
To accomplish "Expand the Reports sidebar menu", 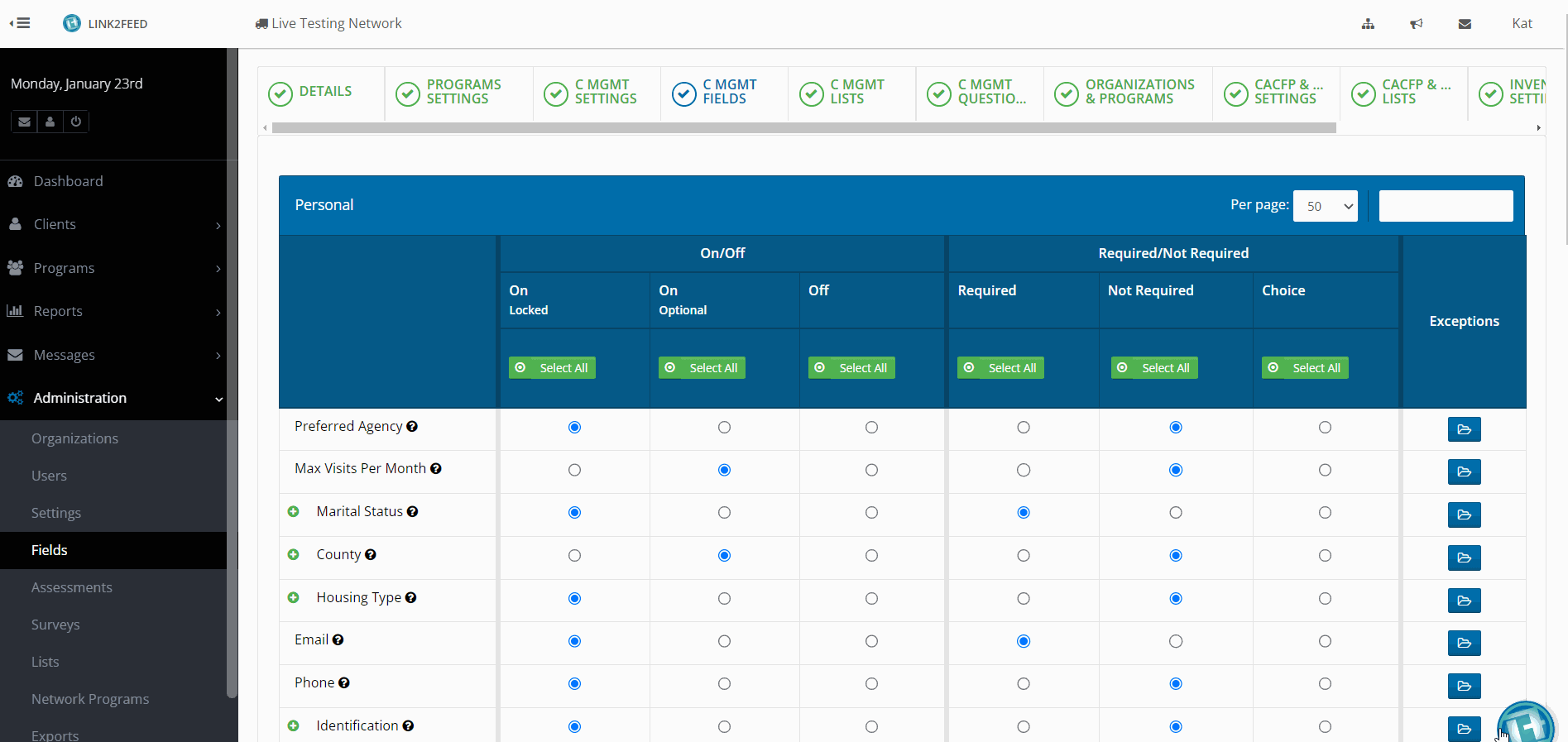I will coord(113,311).
